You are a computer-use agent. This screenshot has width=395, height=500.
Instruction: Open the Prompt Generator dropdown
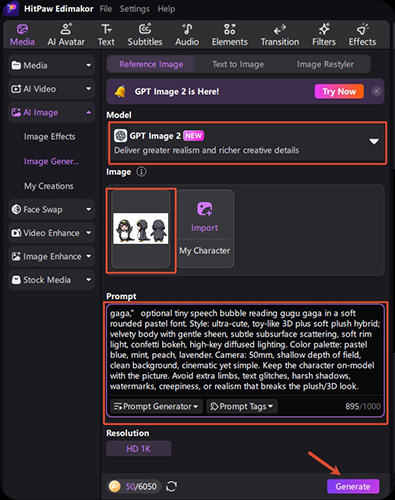pyautogui.click(x=156, y=406)
